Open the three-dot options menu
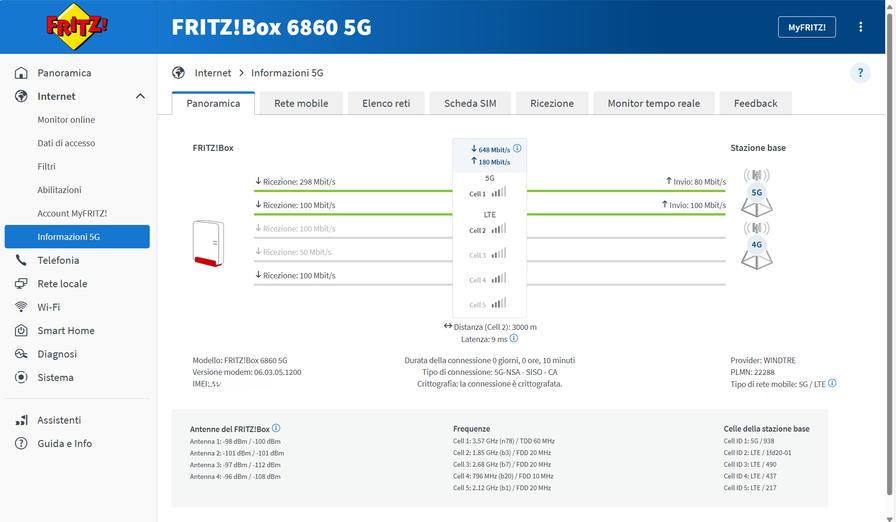This screenshot has width=896, height=522. tap(861, 27)
